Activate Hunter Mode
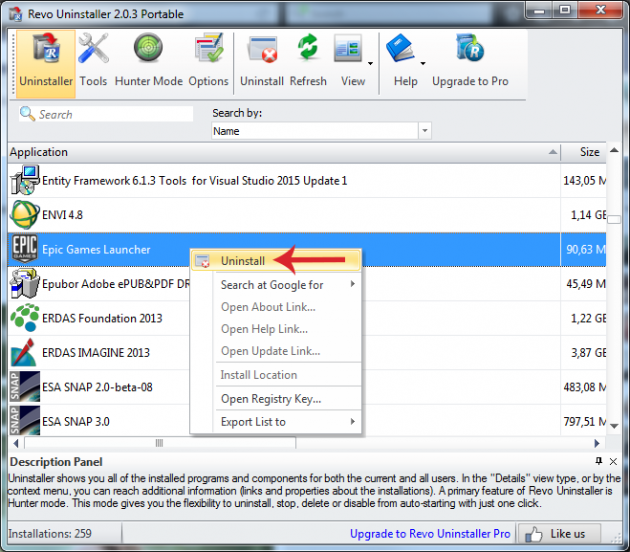The height and width of the screenshot is (552, 630). coord(149,62)
